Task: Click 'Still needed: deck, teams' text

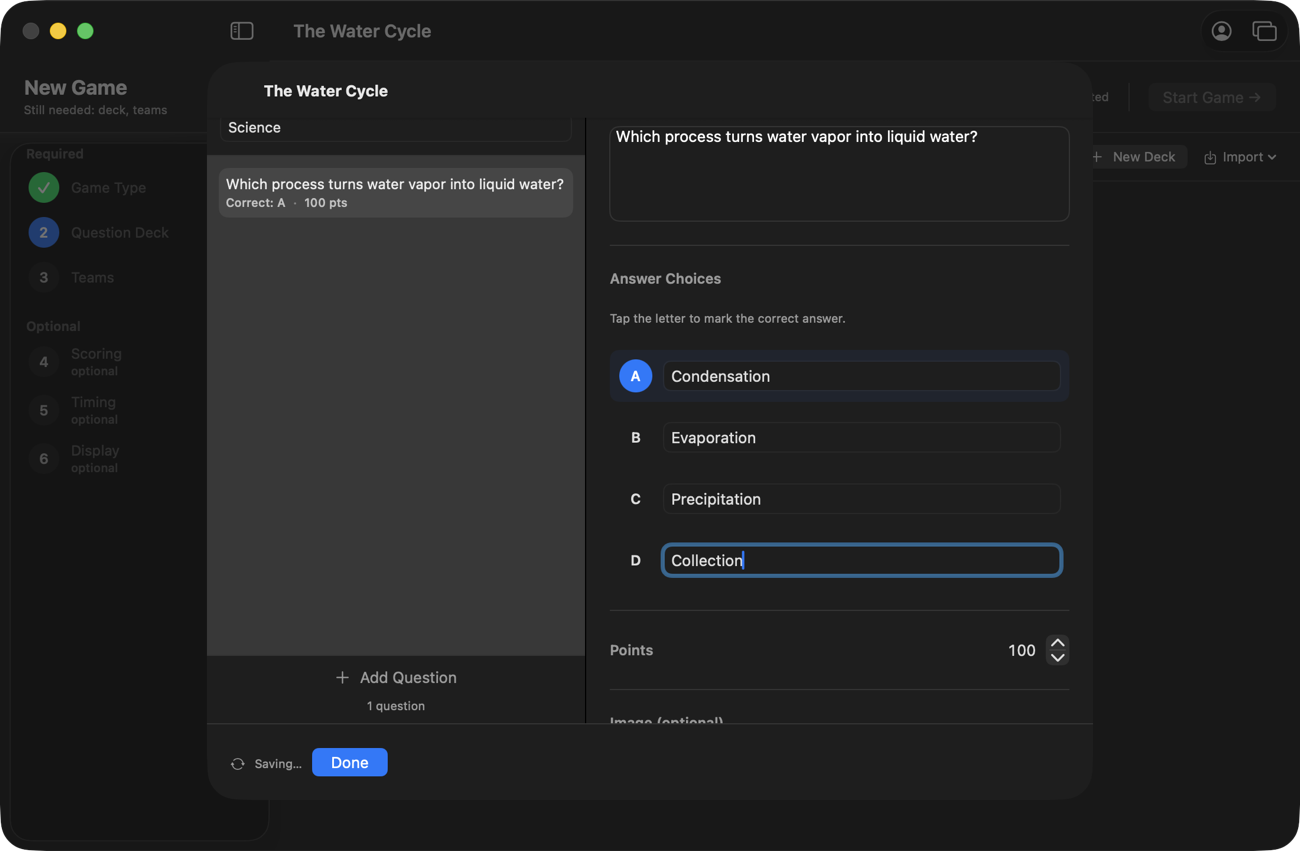Action: (x=96, y=111)
